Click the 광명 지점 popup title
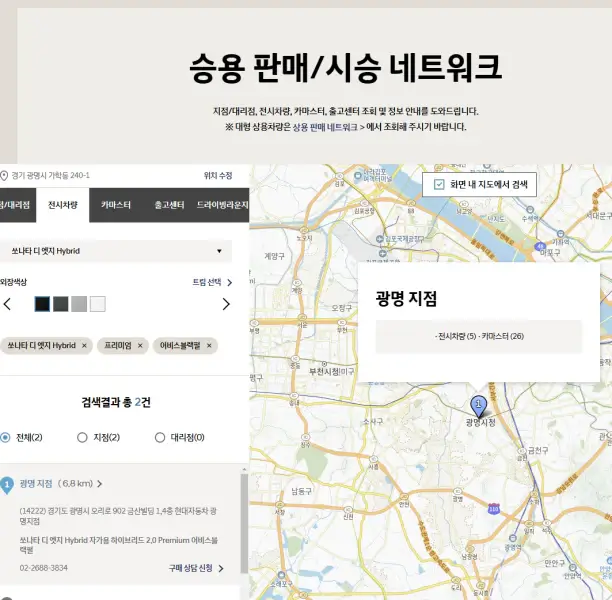The image size is (612, 600). coord(406,299)
